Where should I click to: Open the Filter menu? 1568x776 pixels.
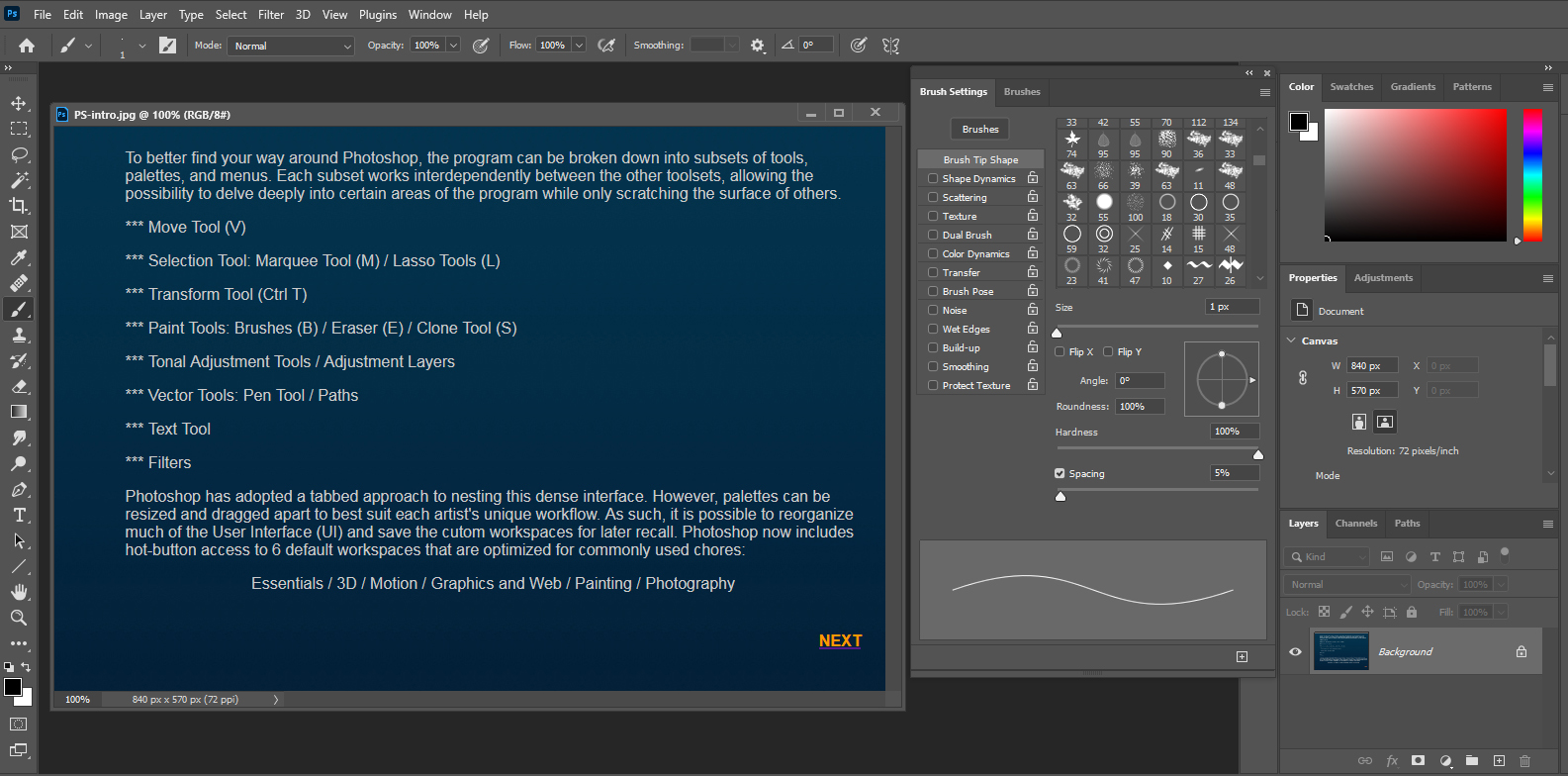[271, 15]
